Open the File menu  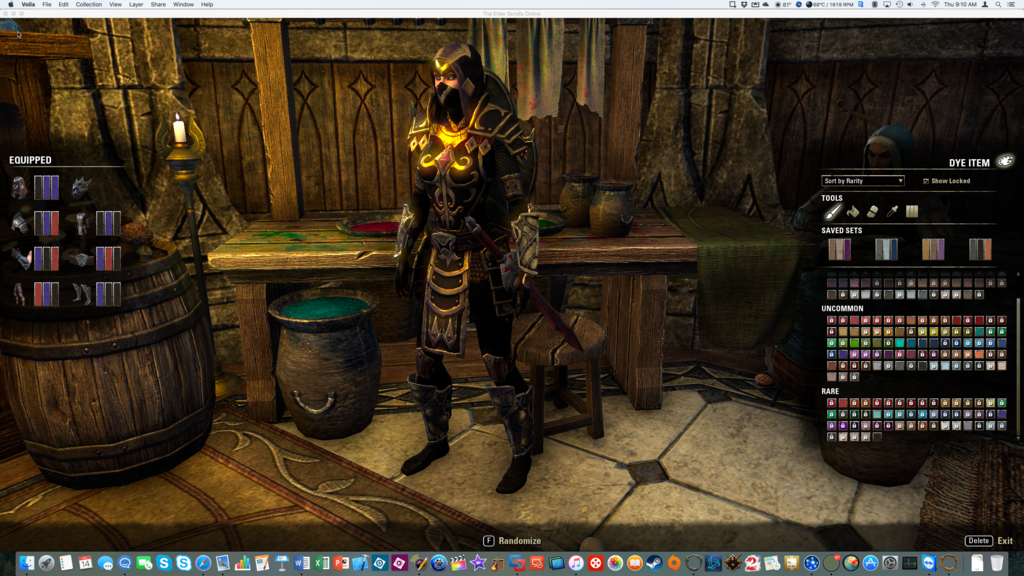pos(47,5)
